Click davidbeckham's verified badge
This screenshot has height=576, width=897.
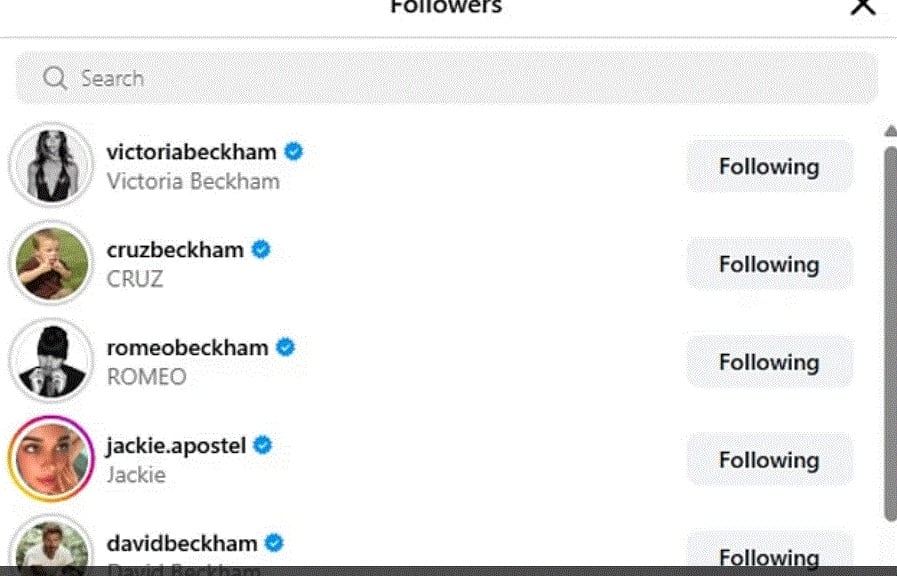(273, 543)
